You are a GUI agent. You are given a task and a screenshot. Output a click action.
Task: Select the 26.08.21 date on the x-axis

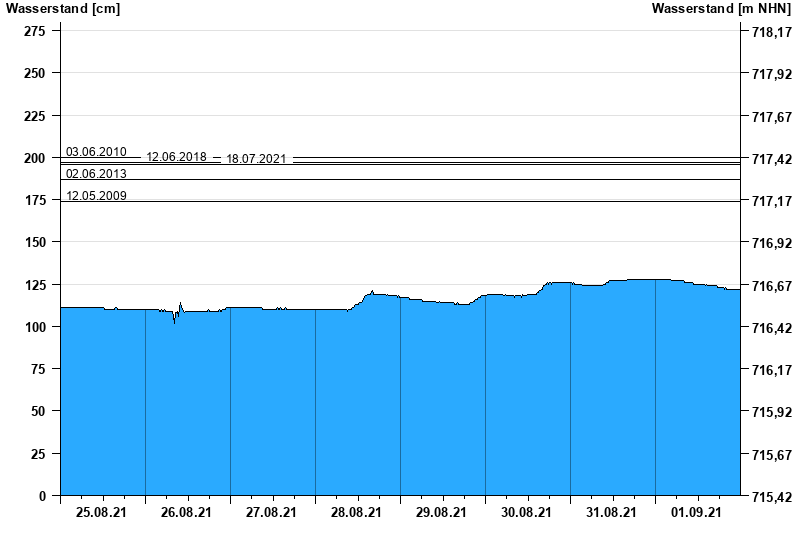click(187, 513)
